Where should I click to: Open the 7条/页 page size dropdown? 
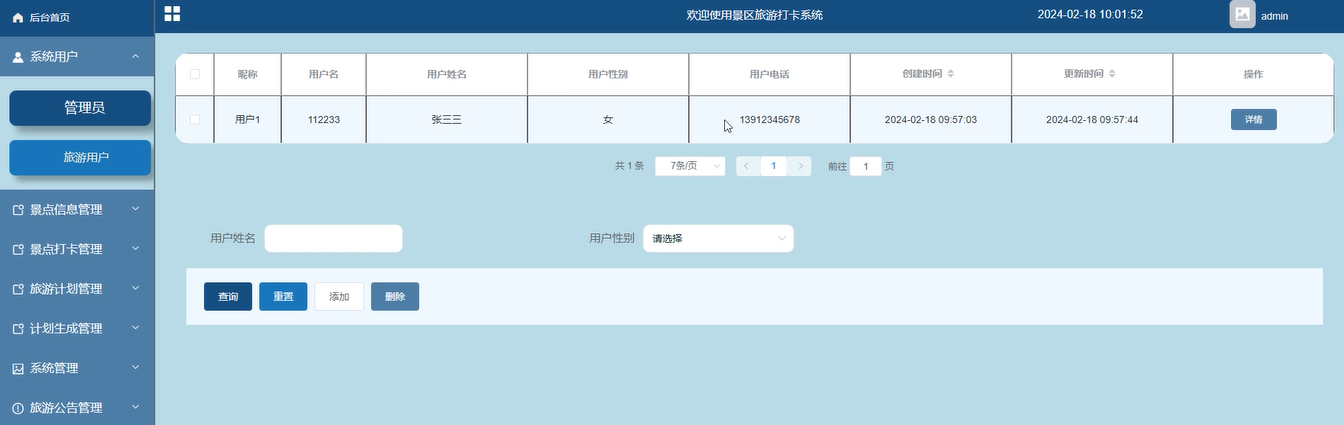(x=690, y=166)
